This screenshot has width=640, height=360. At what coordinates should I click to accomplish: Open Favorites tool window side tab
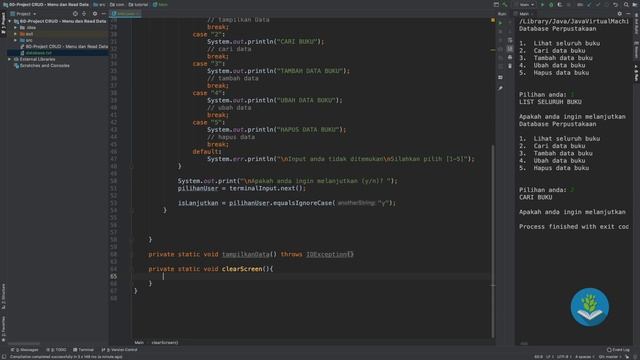pos(3,329)
